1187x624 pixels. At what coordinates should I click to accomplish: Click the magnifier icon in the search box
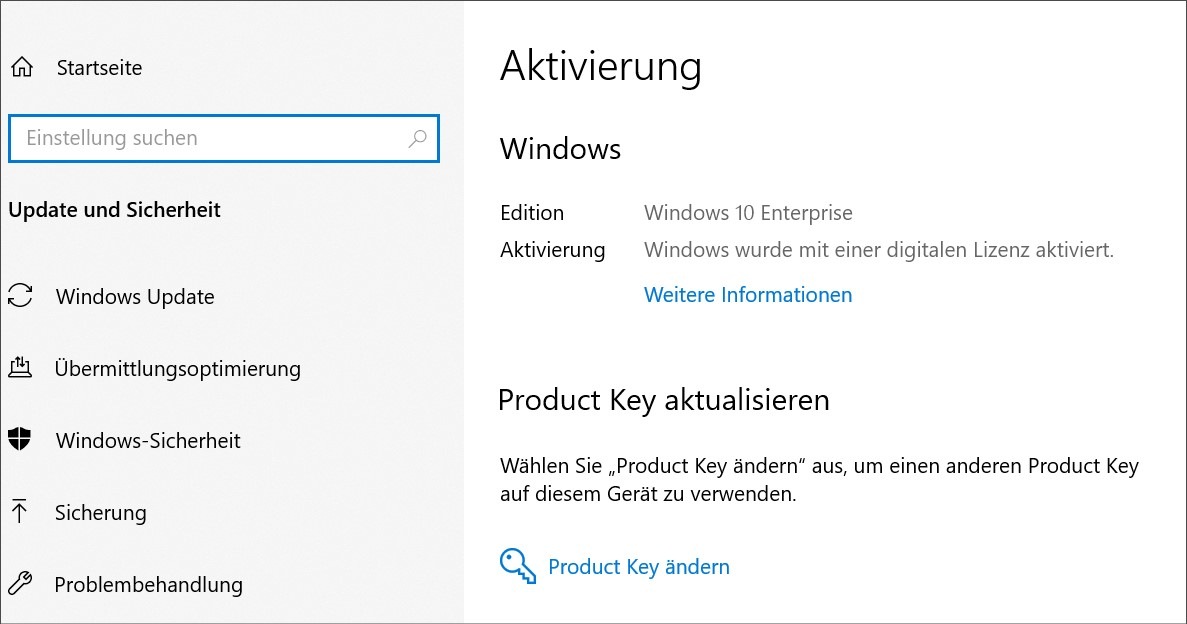click(416, 138)
